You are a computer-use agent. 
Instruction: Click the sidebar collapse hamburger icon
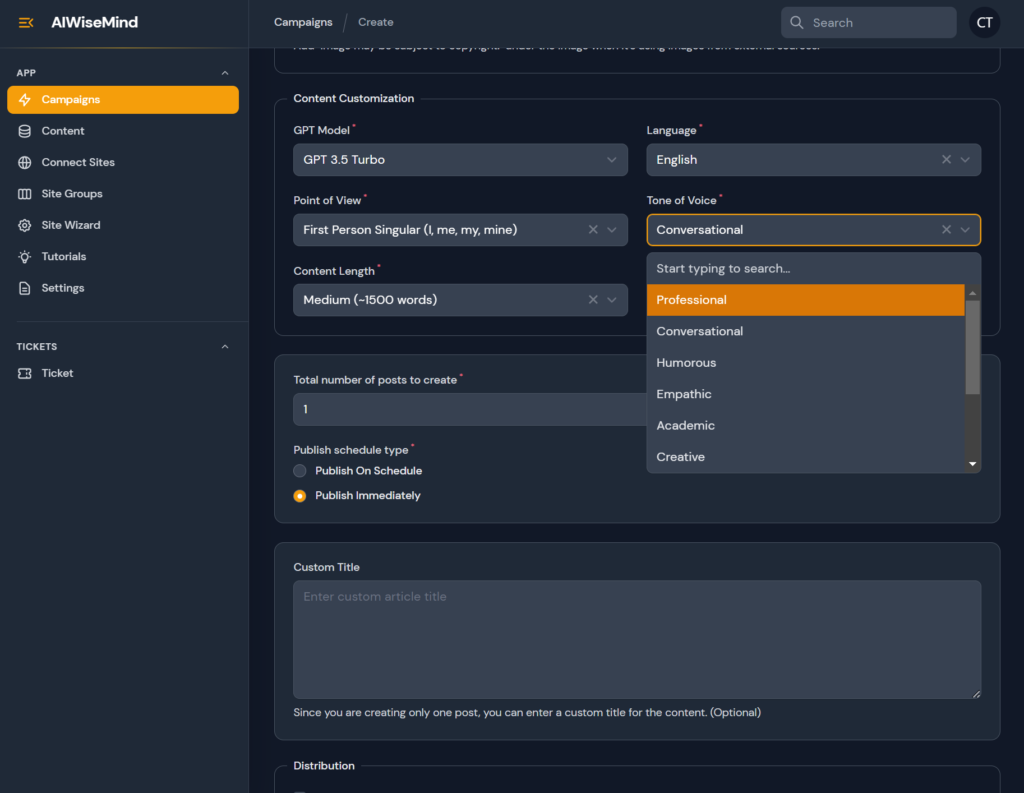click(x=26, y=23)
